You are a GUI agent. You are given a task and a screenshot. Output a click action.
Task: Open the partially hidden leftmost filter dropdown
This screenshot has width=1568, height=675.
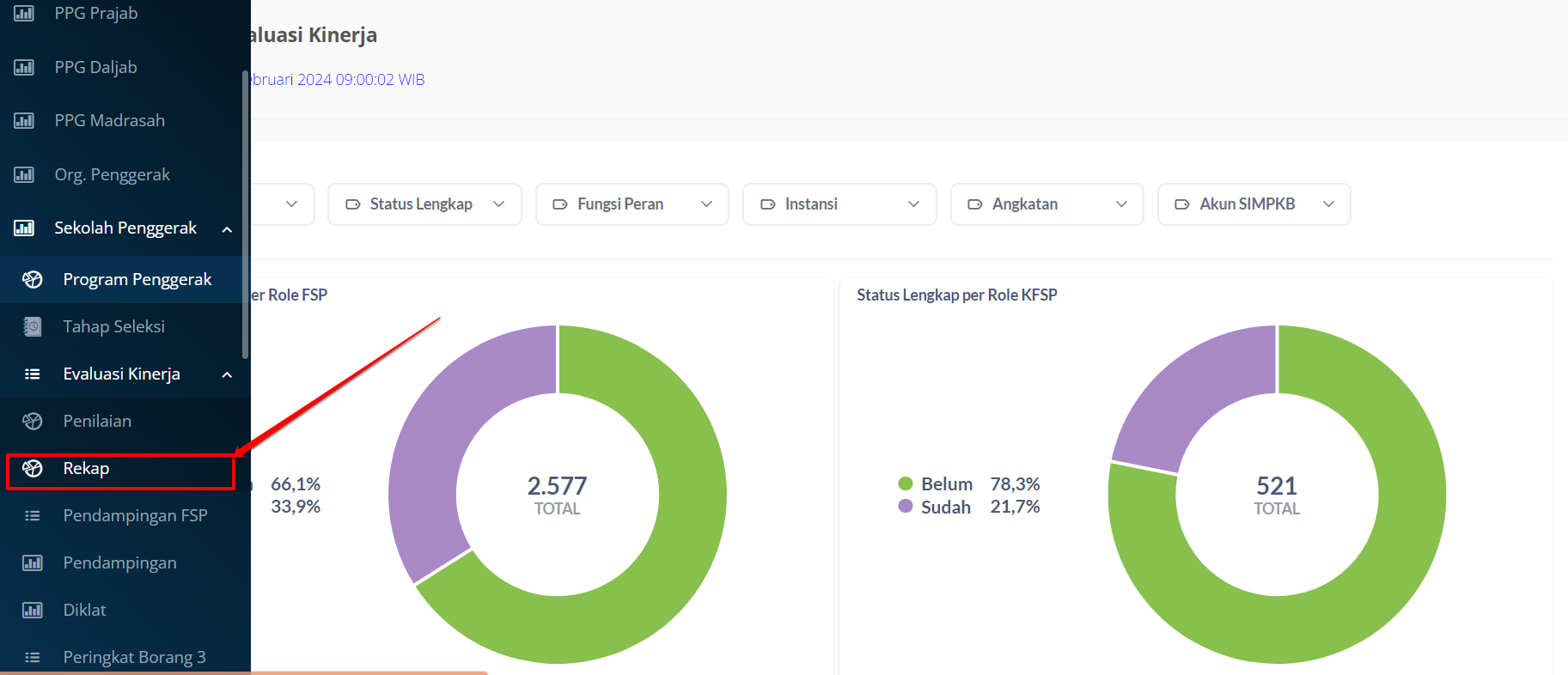[x=283, y=204]
